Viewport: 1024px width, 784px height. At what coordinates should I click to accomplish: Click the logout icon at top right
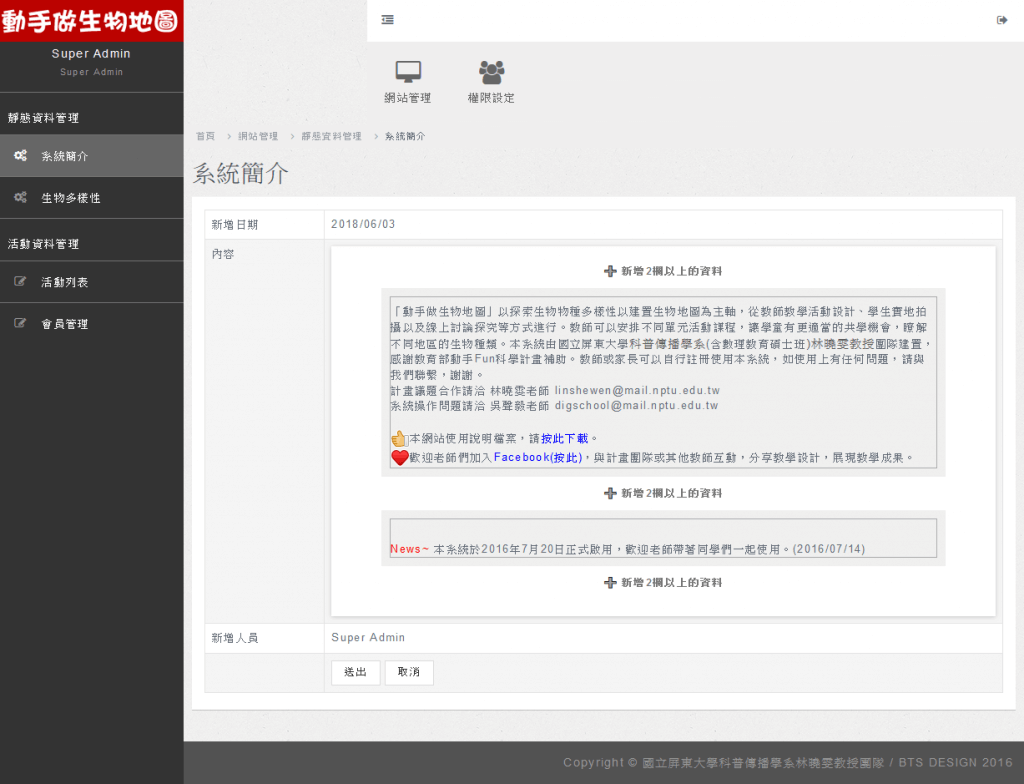[1002, 20]
